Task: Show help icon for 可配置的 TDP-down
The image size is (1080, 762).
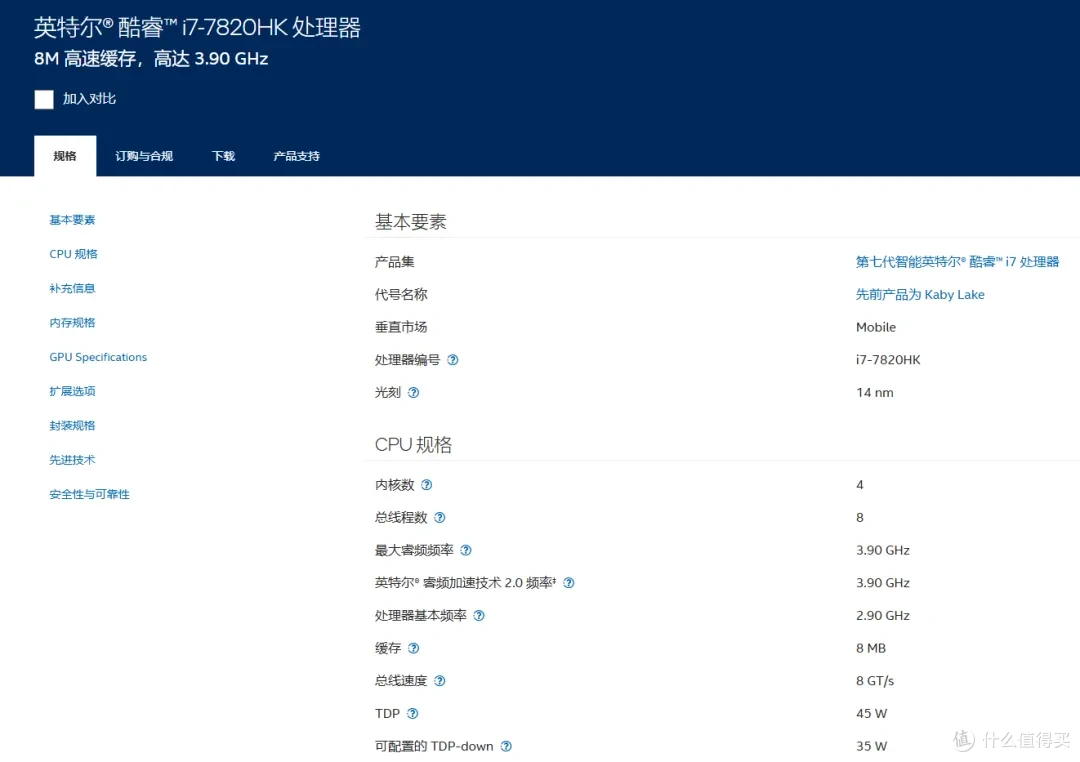Action: (x=506, y=746)
